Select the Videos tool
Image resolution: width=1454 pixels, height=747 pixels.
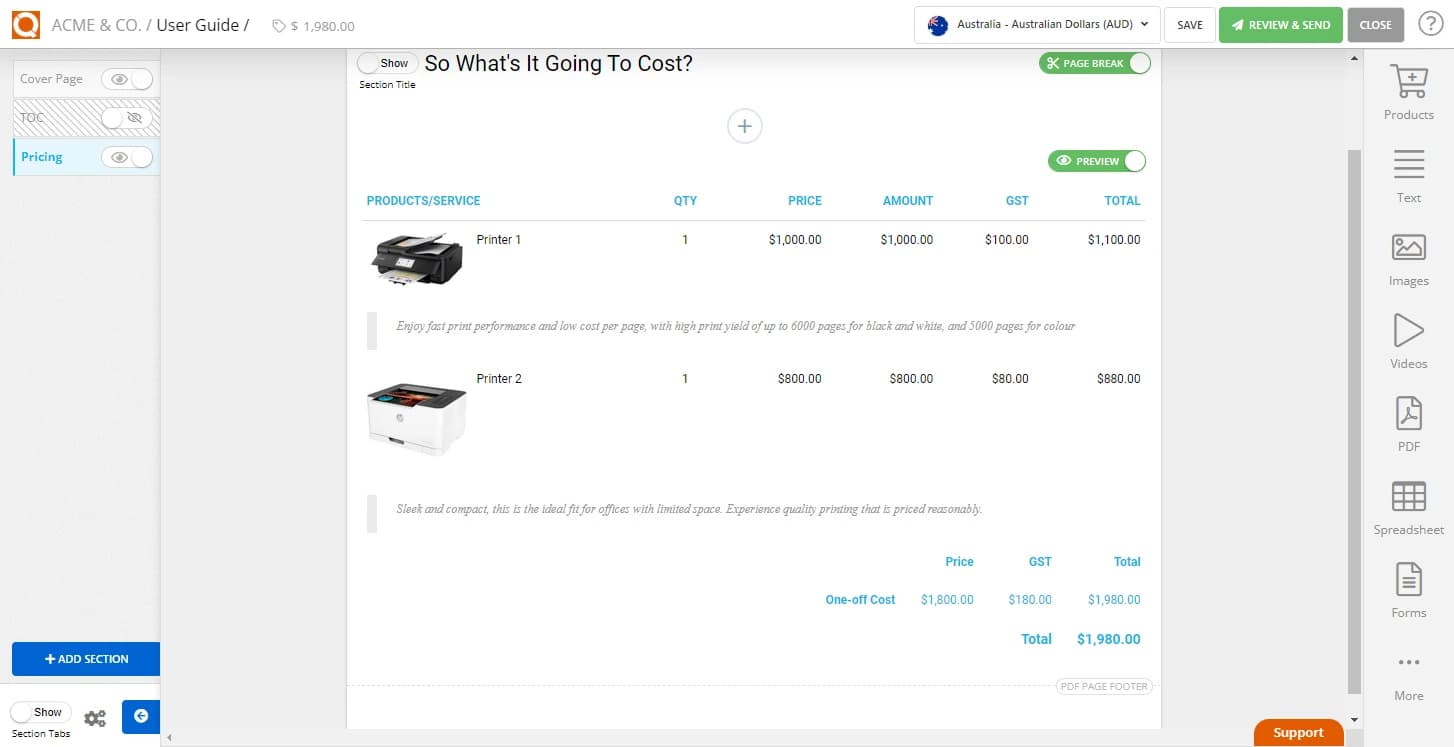(1408, 340)
